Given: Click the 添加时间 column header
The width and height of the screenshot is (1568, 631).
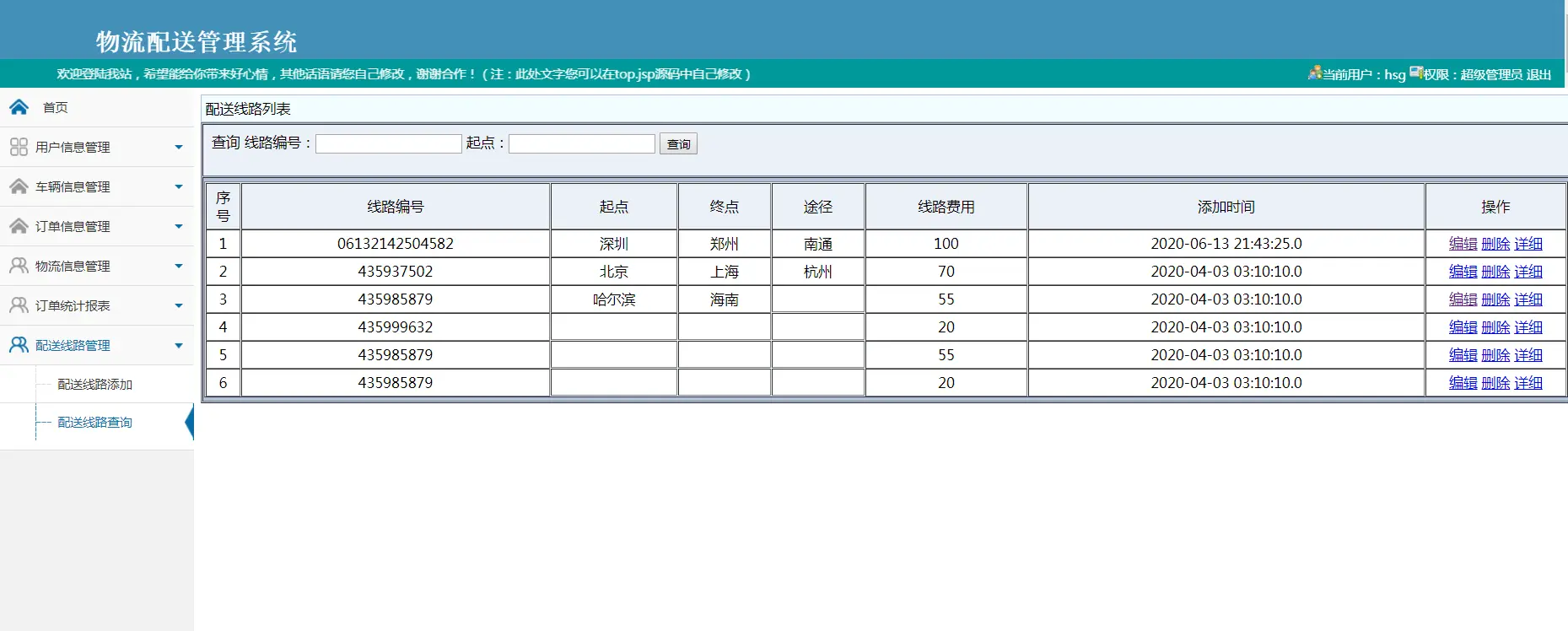Looking at the screenshot, I should coord(1226,207).
